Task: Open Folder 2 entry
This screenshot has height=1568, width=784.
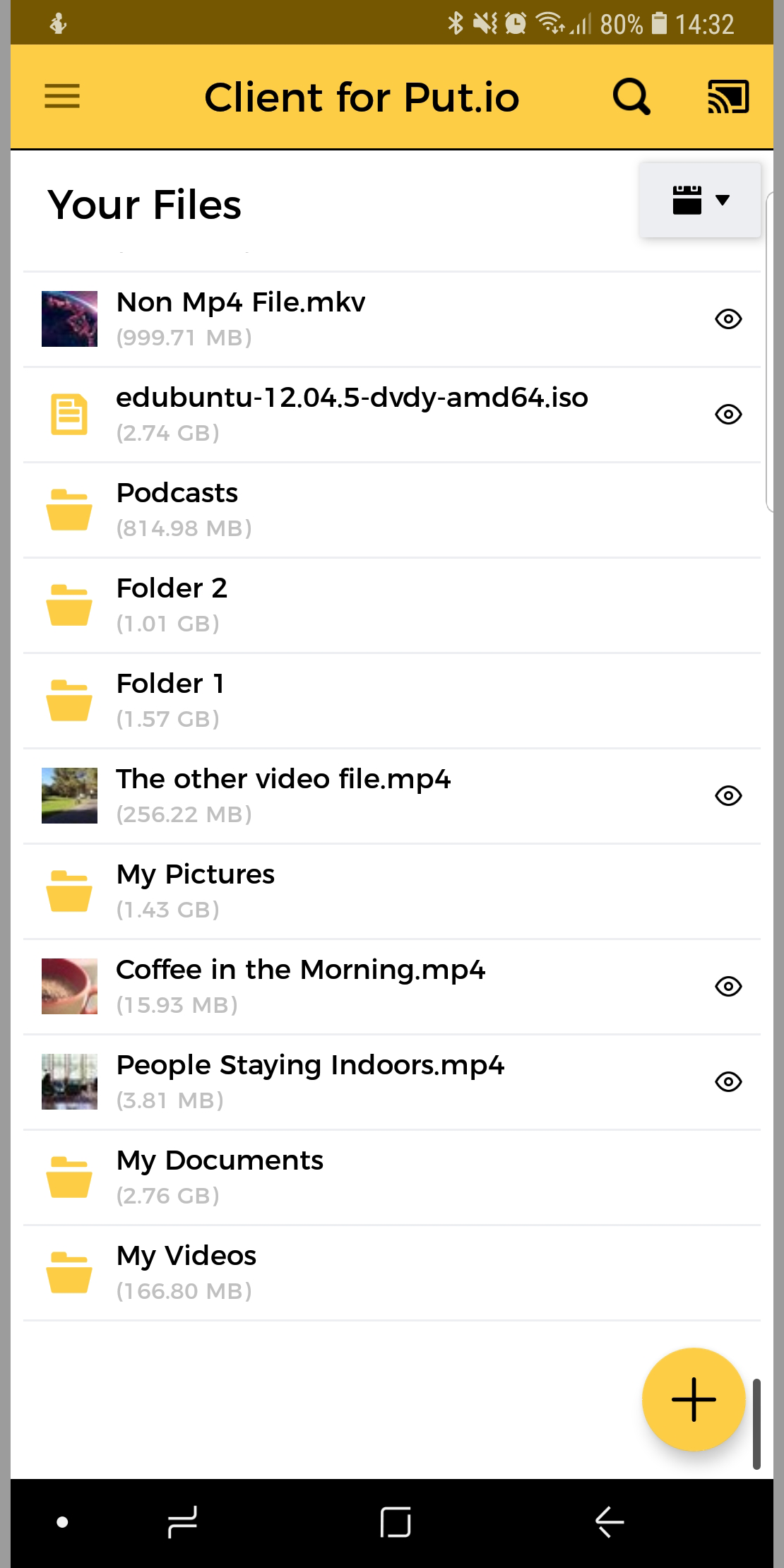Action: [392, 605]
